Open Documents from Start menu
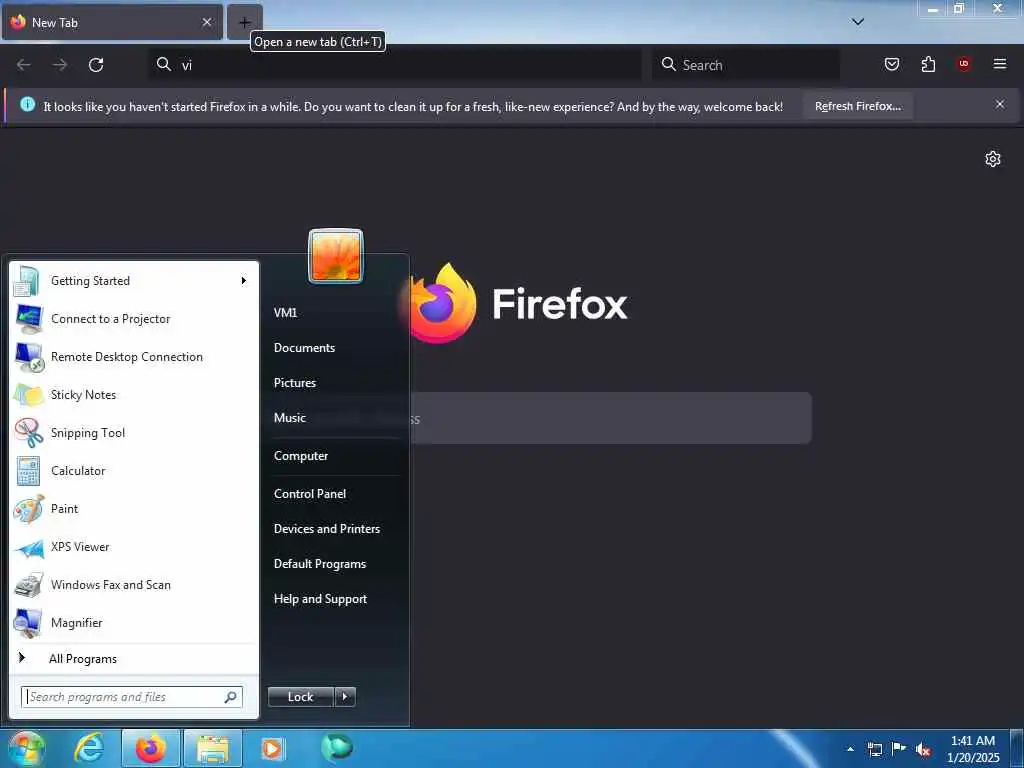Image resolution: width=1024 pixels, height=768 pixels. point(304,348)
